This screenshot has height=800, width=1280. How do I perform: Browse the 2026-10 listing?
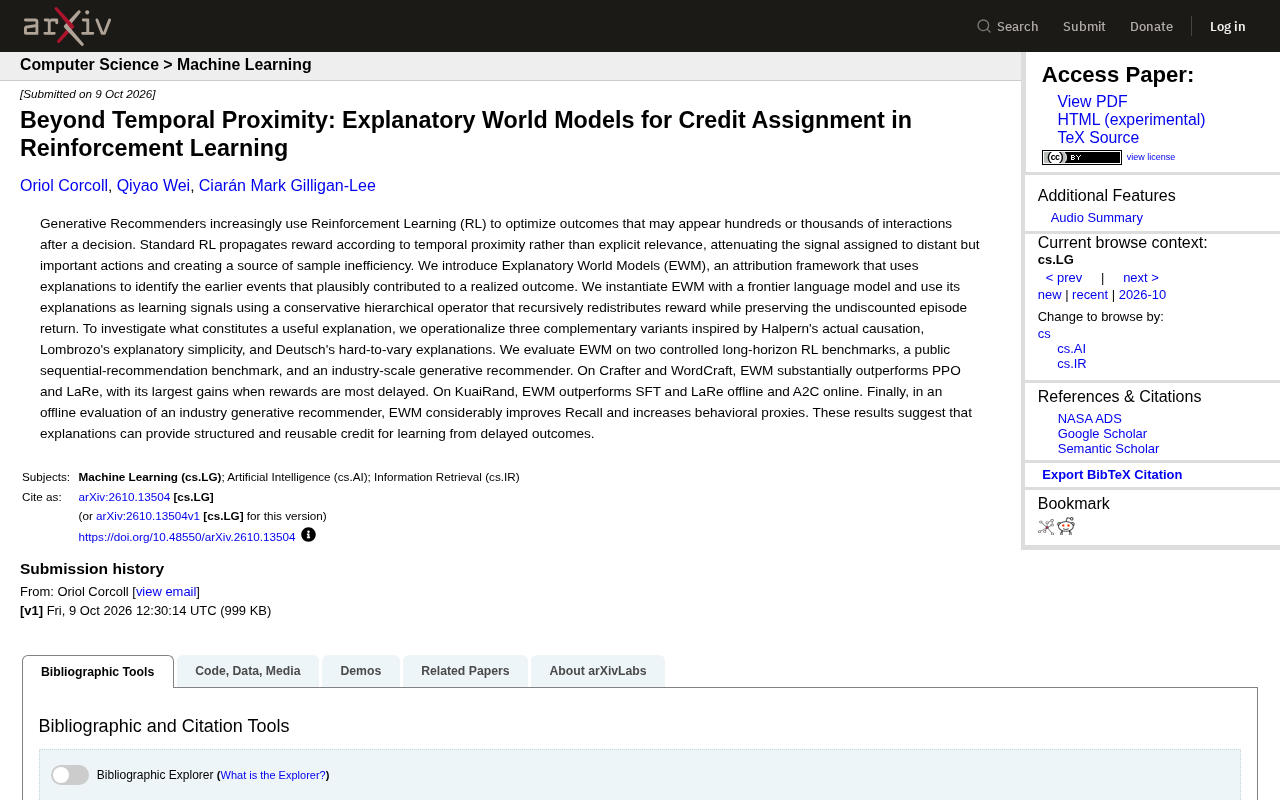point(1142,295)
